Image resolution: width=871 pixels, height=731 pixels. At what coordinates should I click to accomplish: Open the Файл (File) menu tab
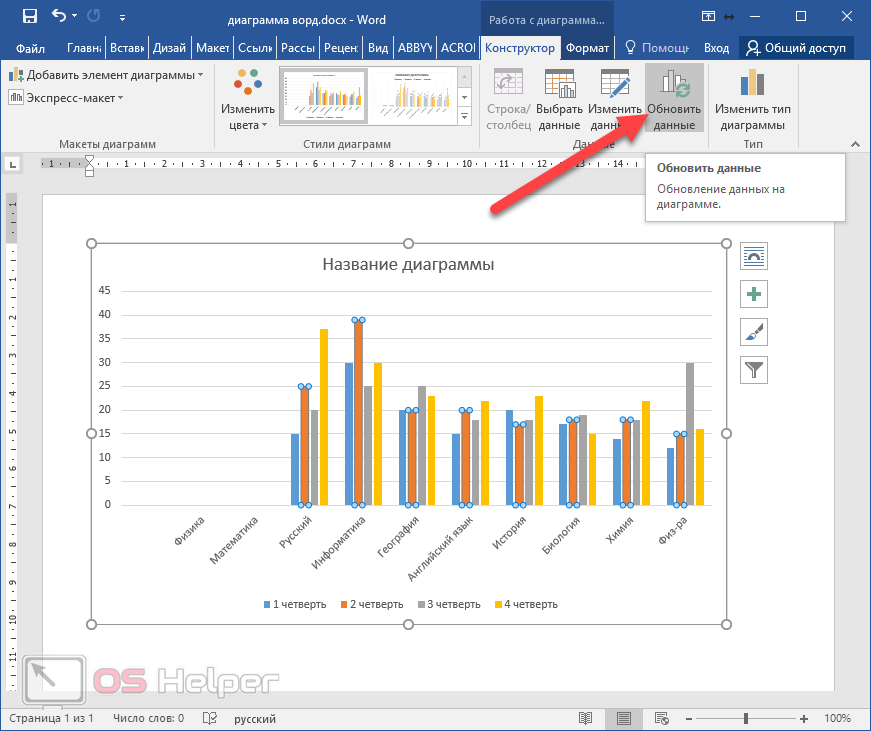click(x=30, y=48)
